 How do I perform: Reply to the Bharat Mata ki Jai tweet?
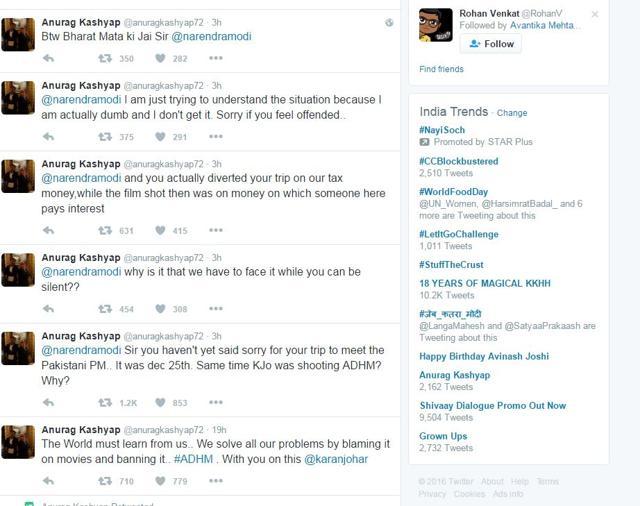click(x=49, y=58)
